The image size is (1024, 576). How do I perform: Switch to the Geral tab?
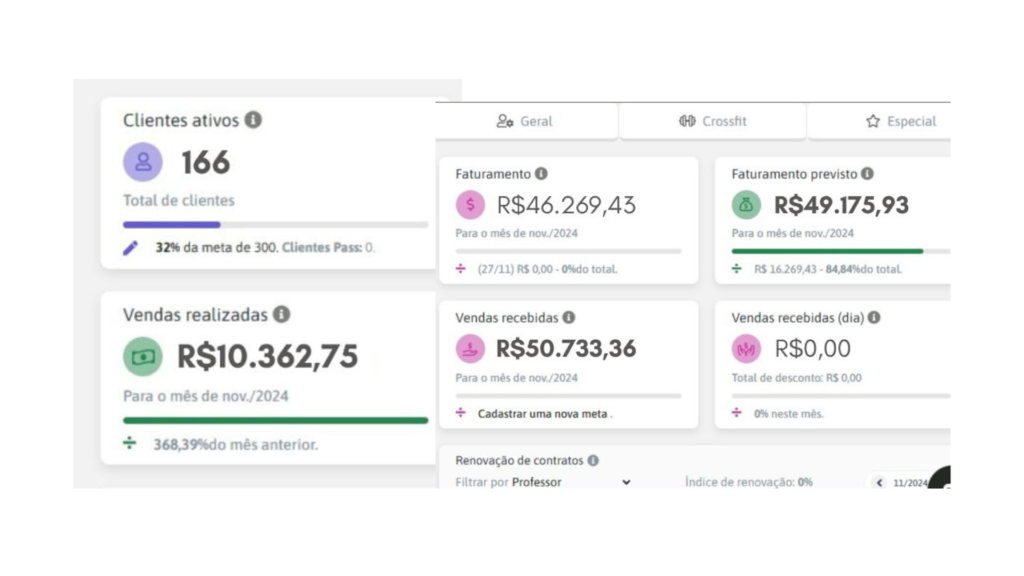526,121
